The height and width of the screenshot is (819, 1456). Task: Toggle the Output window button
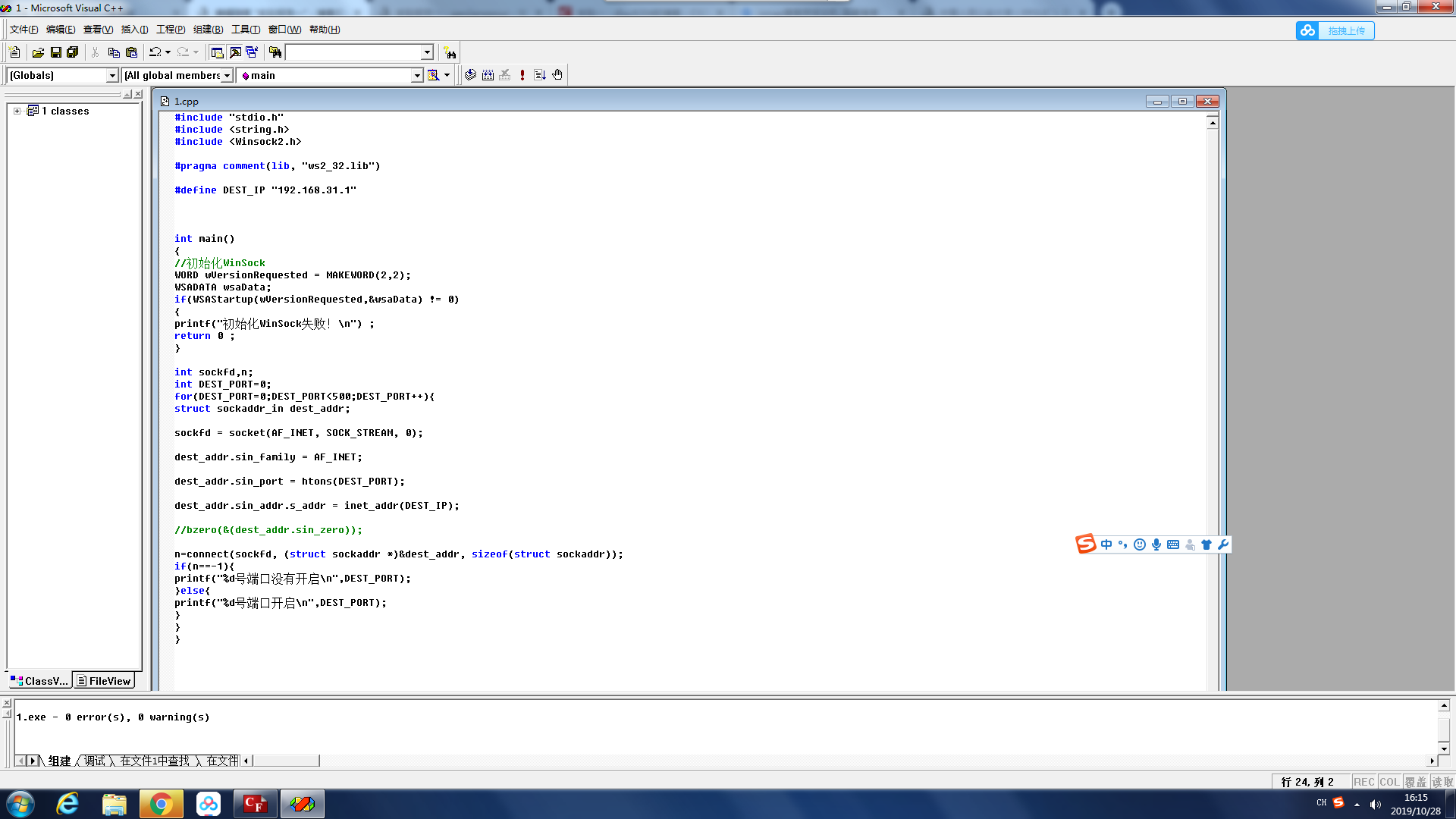(x=235, y=52)
